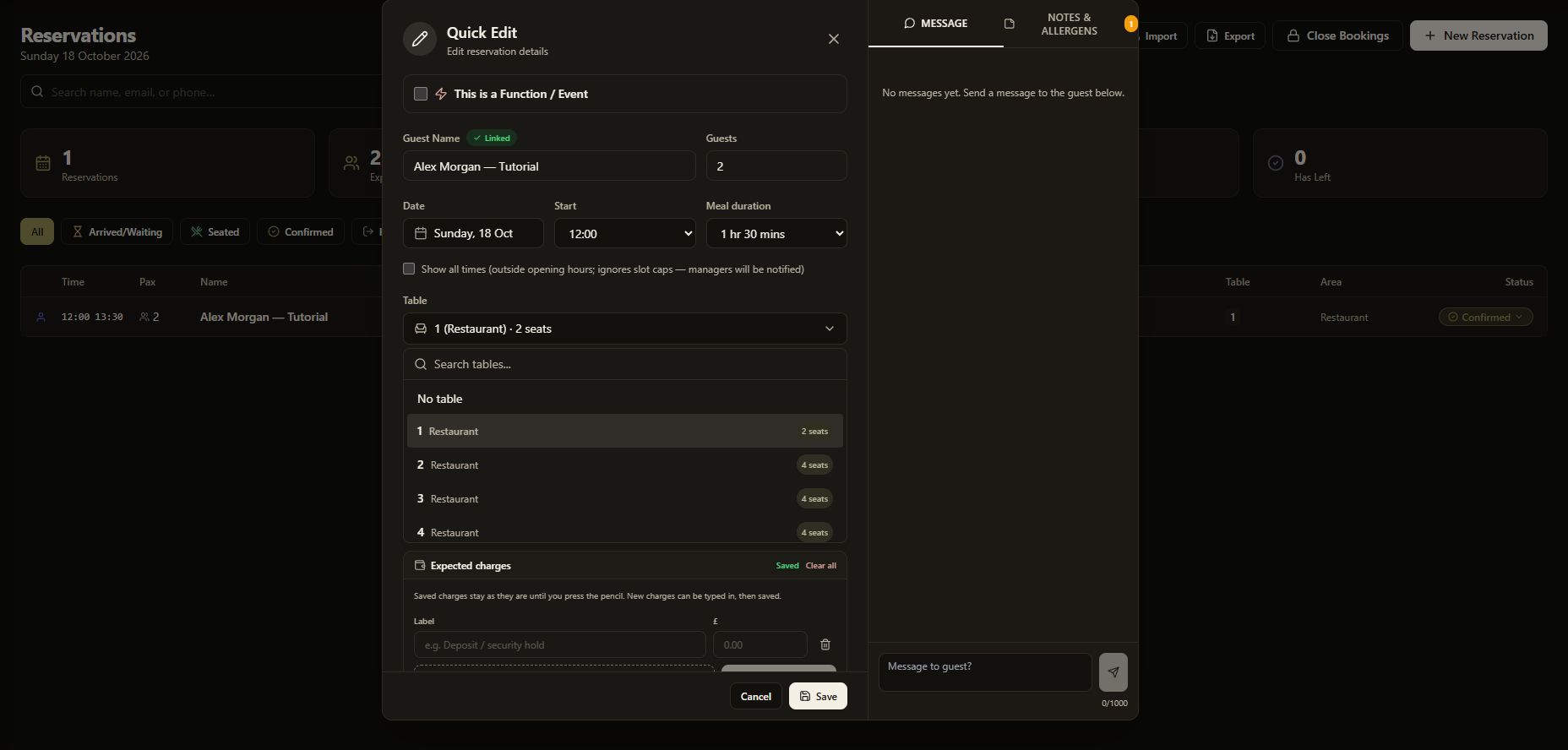Save the reservation edits

[818, 696]
